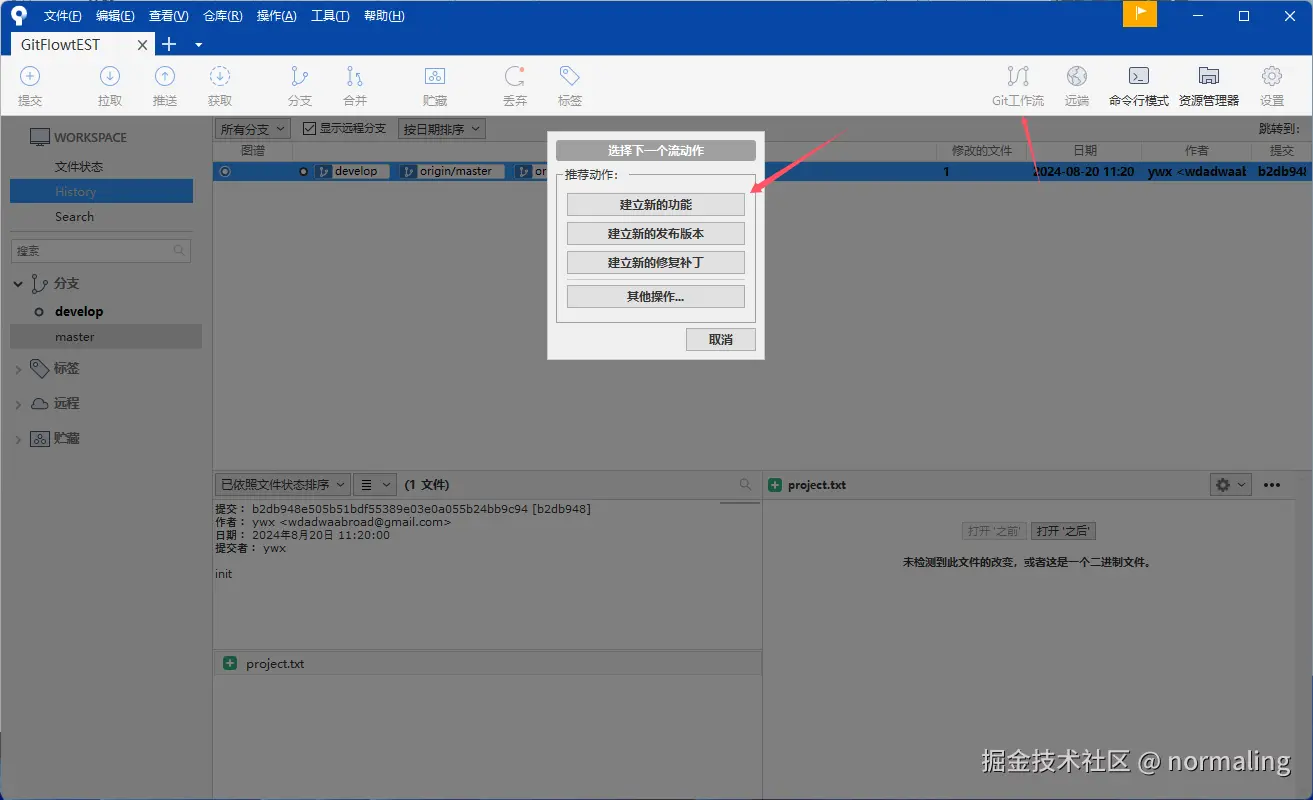Click the yellow flag notification icon

[1140, 14]
